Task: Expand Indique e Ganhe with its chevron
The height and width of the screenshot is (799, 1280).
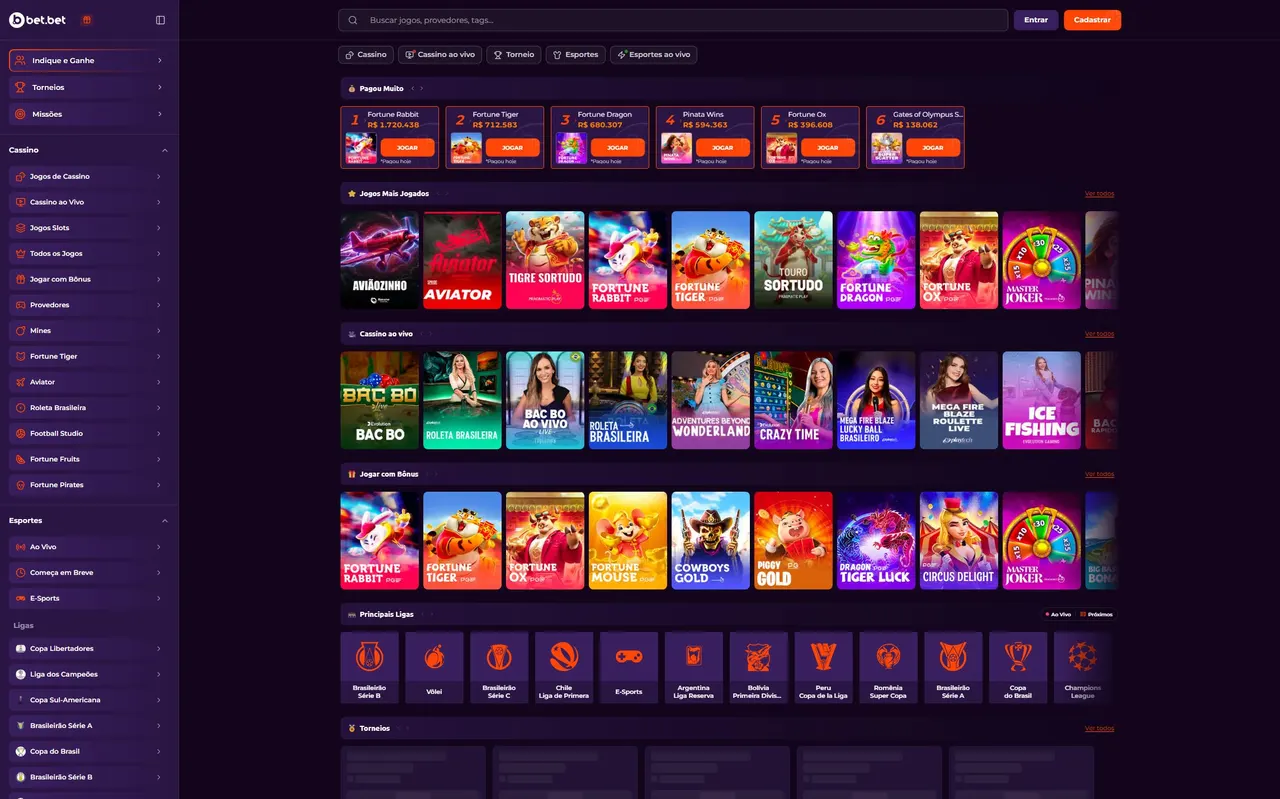Action: (x=160, y=61)
